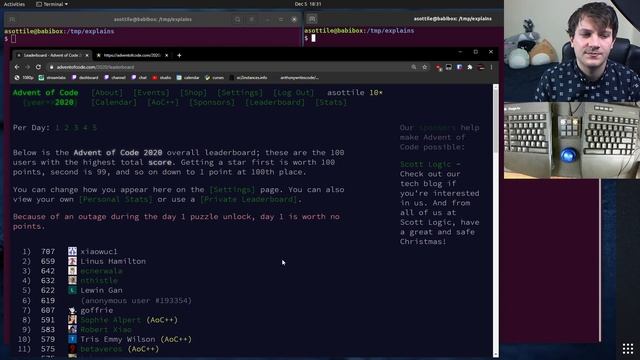Close the Leaderboard browser tab
640x360 pixels.
87,55
